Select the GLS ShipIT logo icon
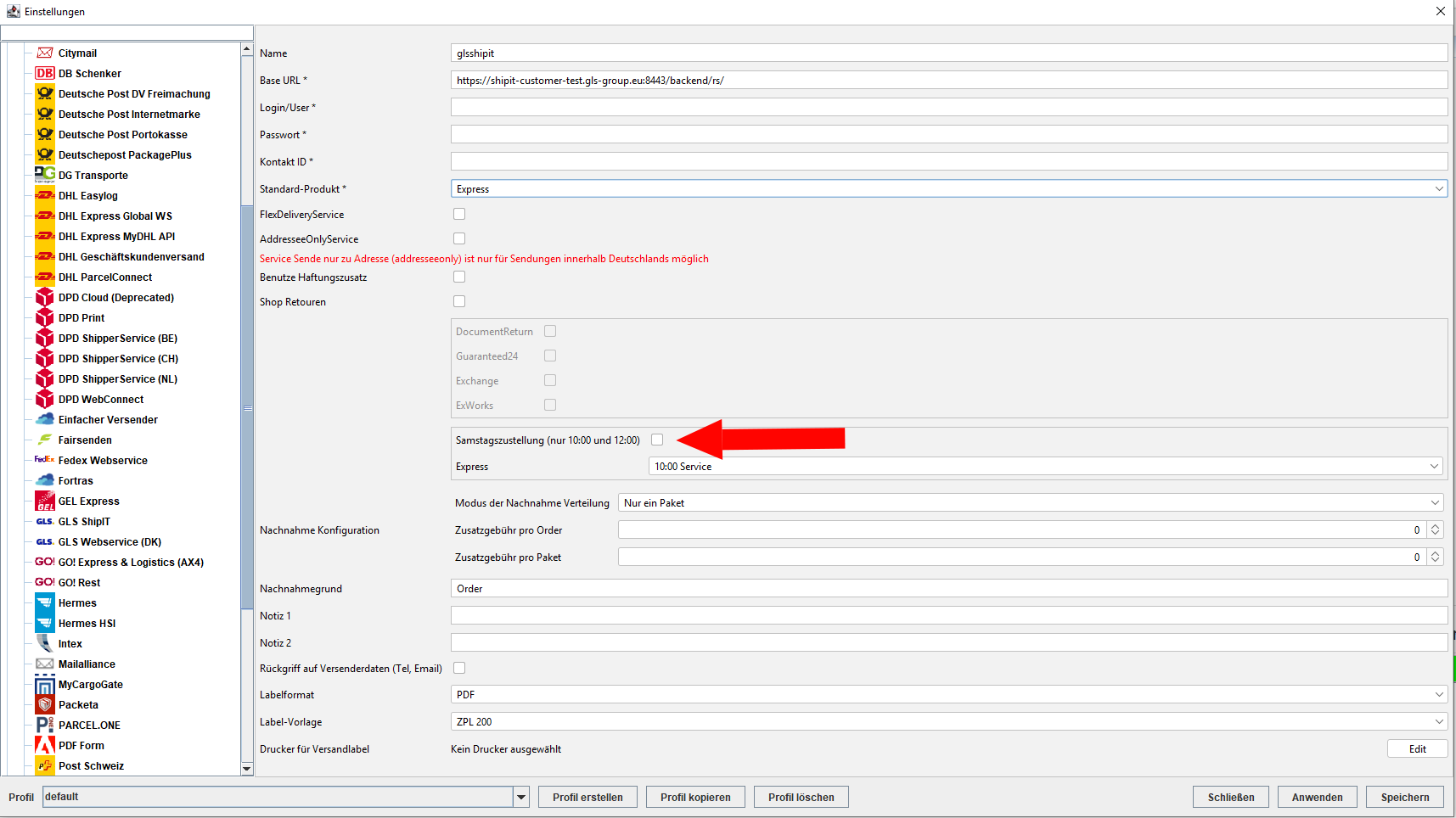 click(45, 521)
